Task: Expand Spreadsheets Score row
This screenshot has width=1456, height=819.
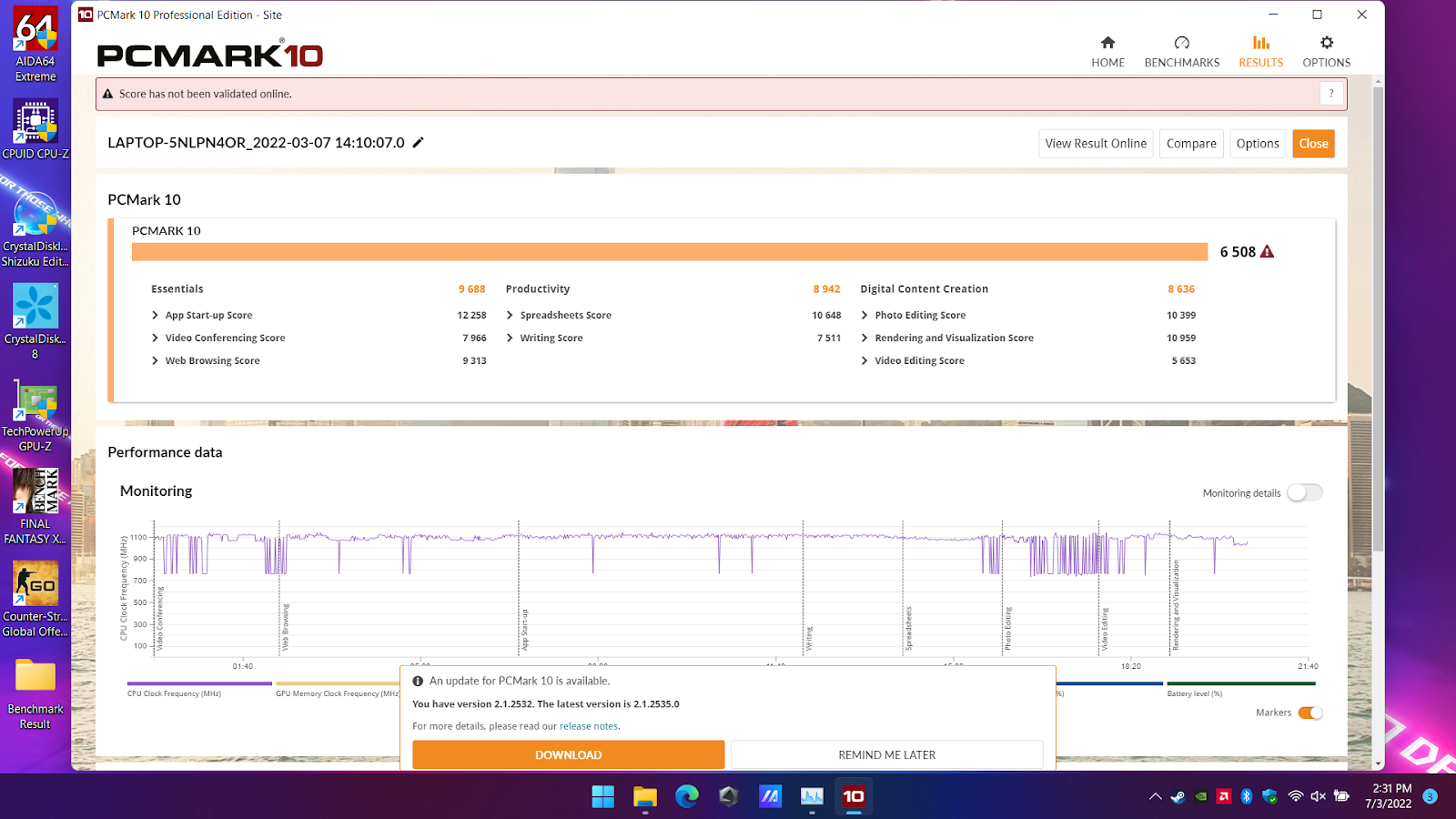Action: (x=510, y=315)
